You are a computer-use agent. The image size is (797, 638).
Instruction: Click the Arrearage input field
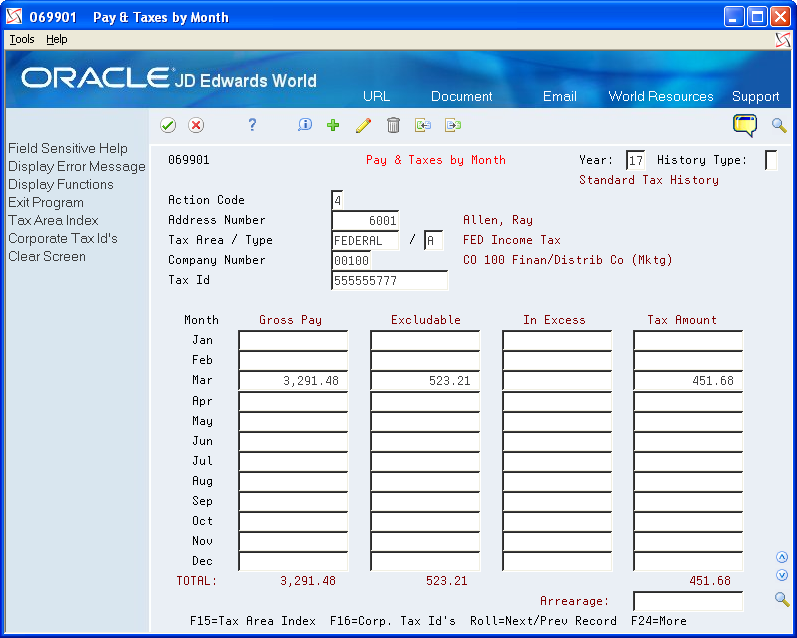pos(688,601)
